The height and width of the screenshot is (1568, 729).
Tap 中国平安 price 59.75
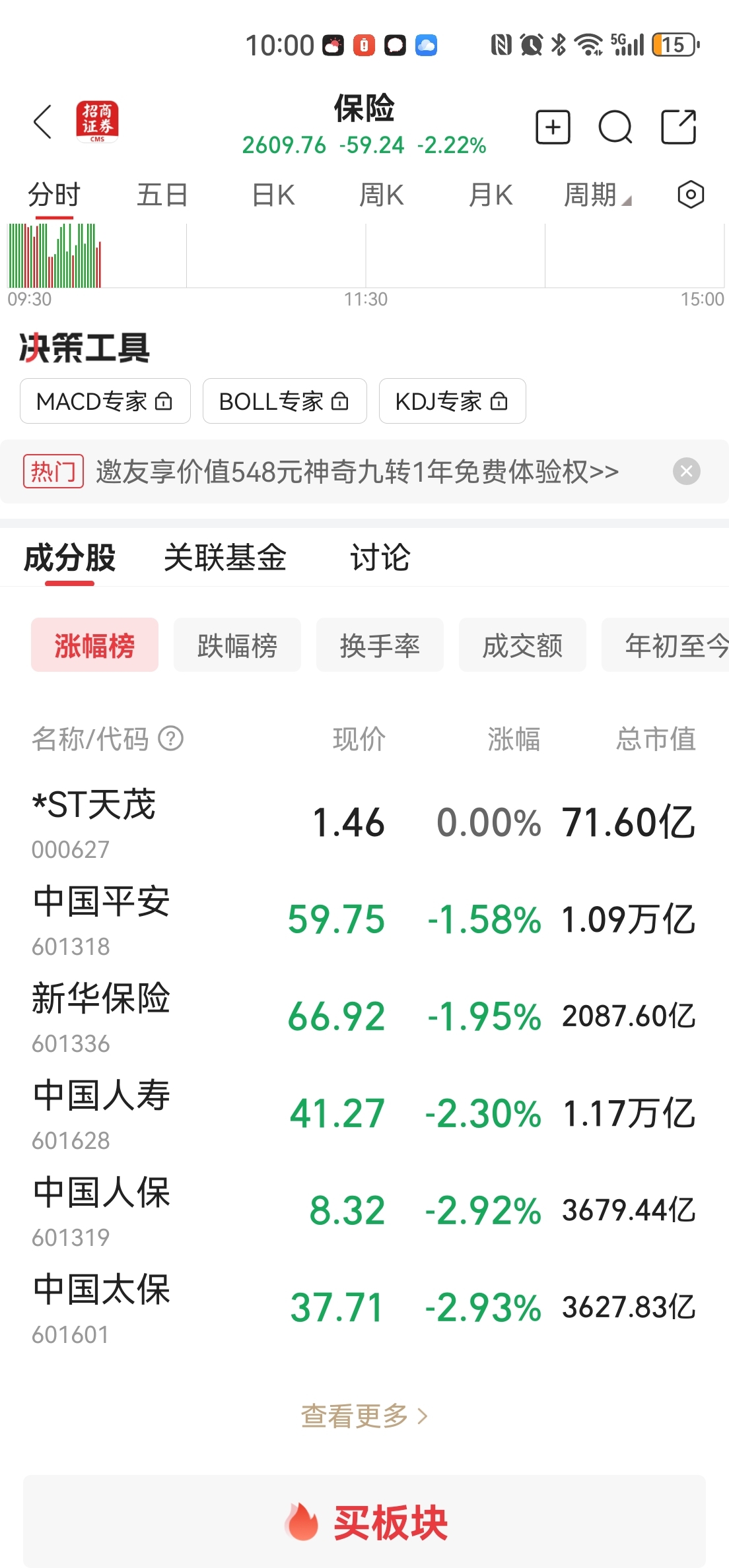[x=336, y=919]
